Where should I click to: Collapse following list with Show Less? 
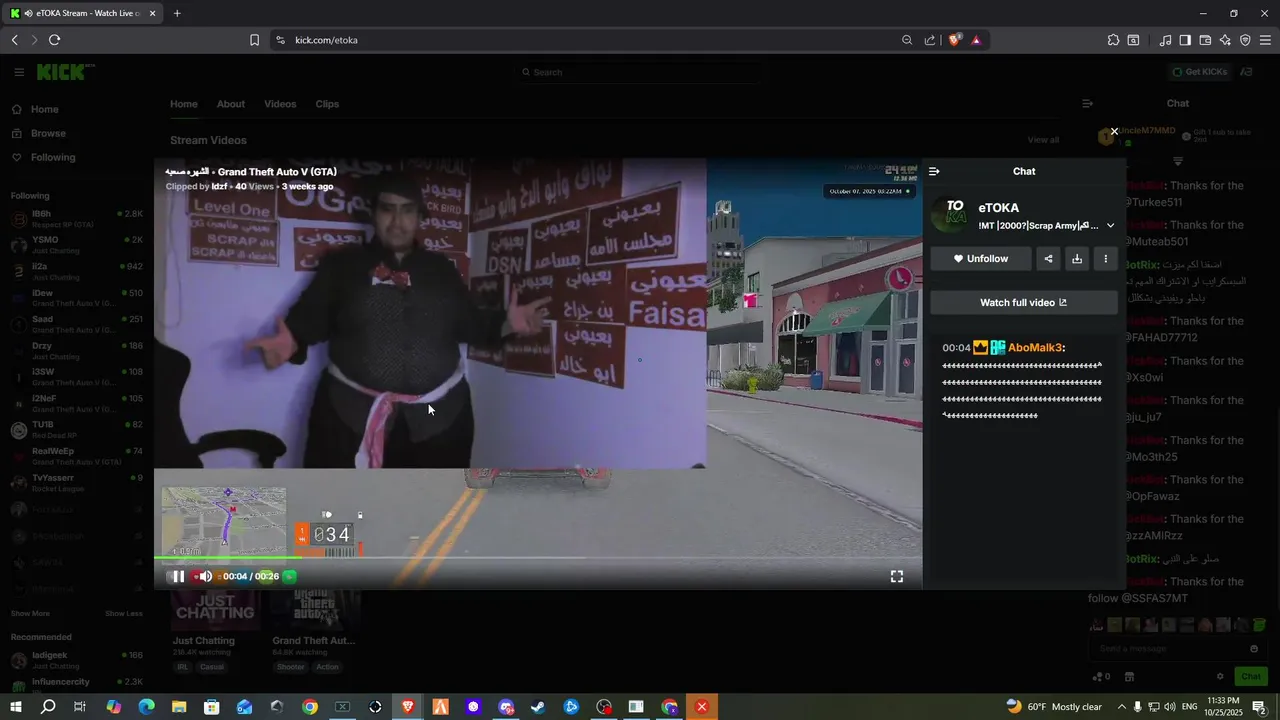tap(124, 613)
